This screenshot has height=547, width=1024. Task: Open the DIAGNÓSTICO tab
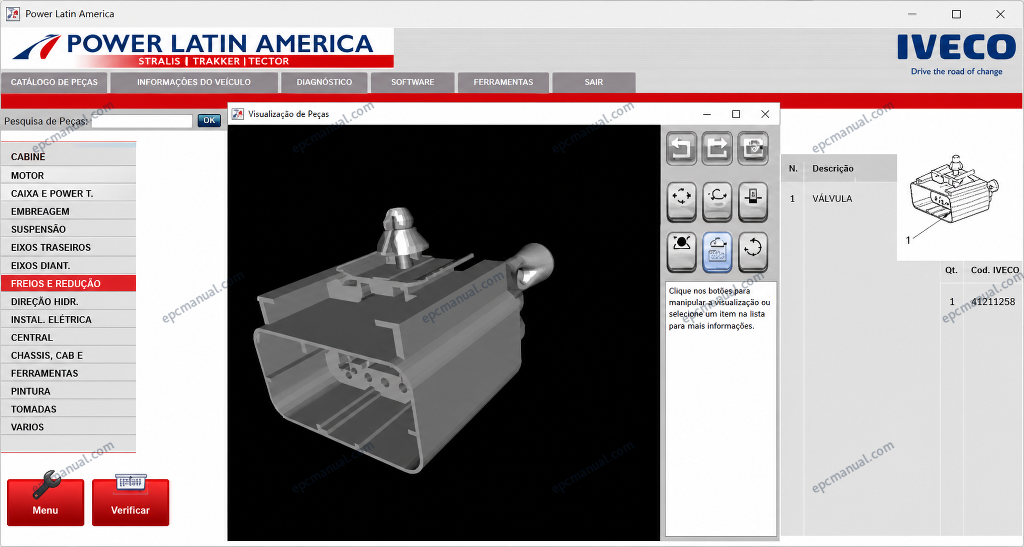click(324, 82)
